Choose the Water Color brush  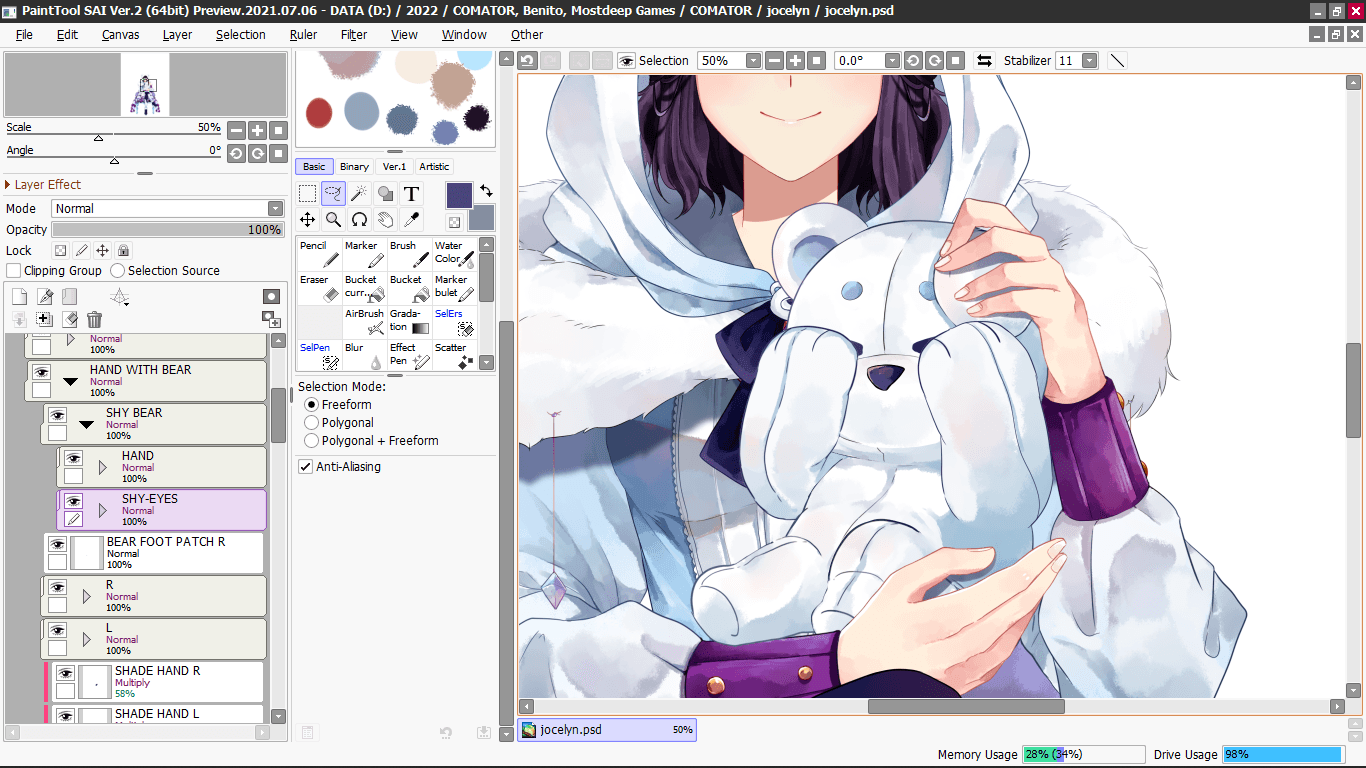tap(454, 254)
